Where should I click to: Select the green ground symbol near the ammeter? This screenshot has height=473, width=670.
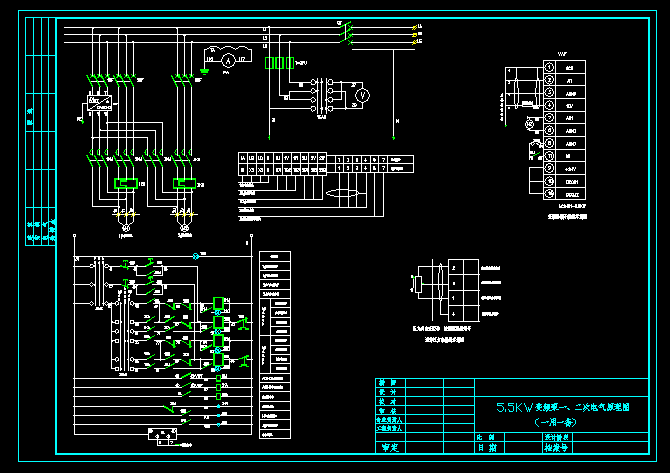[x=204, y=70]
